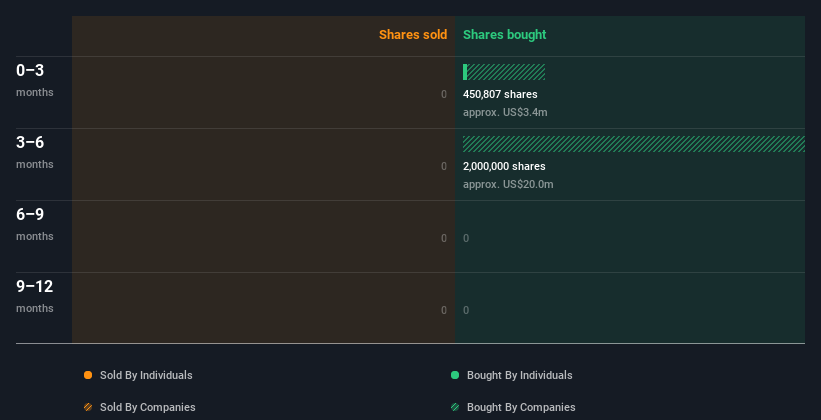Click the striped bar for 3–6 months

click(x=634, y=144)
